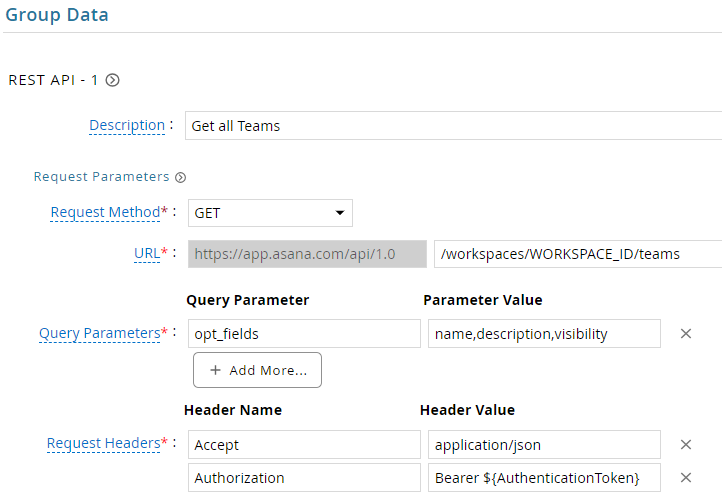Click the Parameter Value column header
722x495 pixels.
(x=483, y=300)
